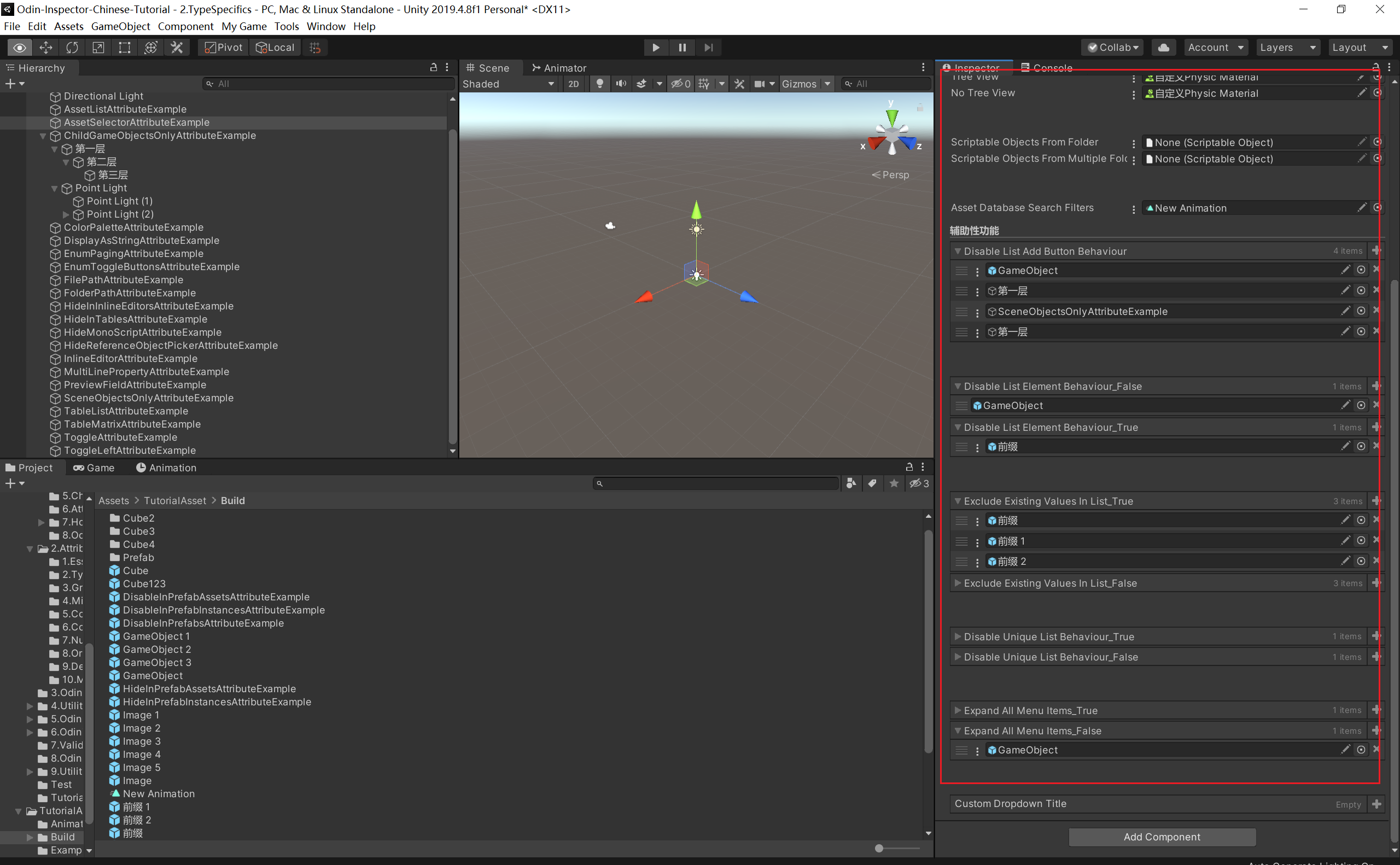Open Account dropdown
This screenshot has height=865, width=1400.
[1216, 48]
